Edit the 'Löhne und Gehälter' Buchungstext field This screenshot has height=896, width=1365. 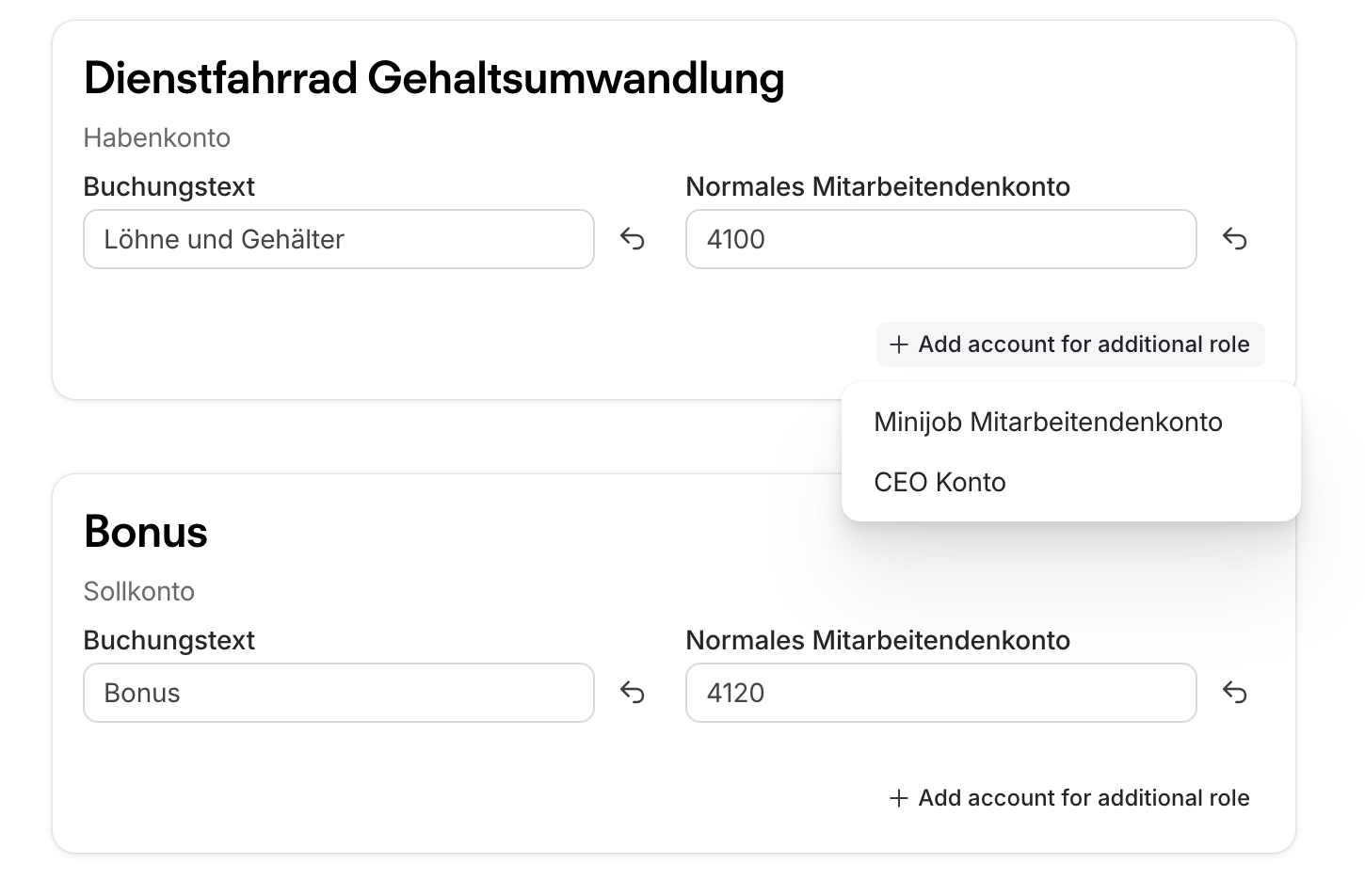[x=339, y=239]
